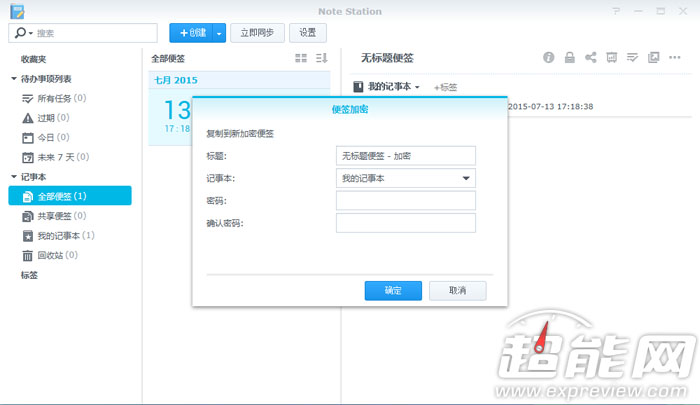
Task: Switch note list to grid view icon
Action: (x=301, y=58)
